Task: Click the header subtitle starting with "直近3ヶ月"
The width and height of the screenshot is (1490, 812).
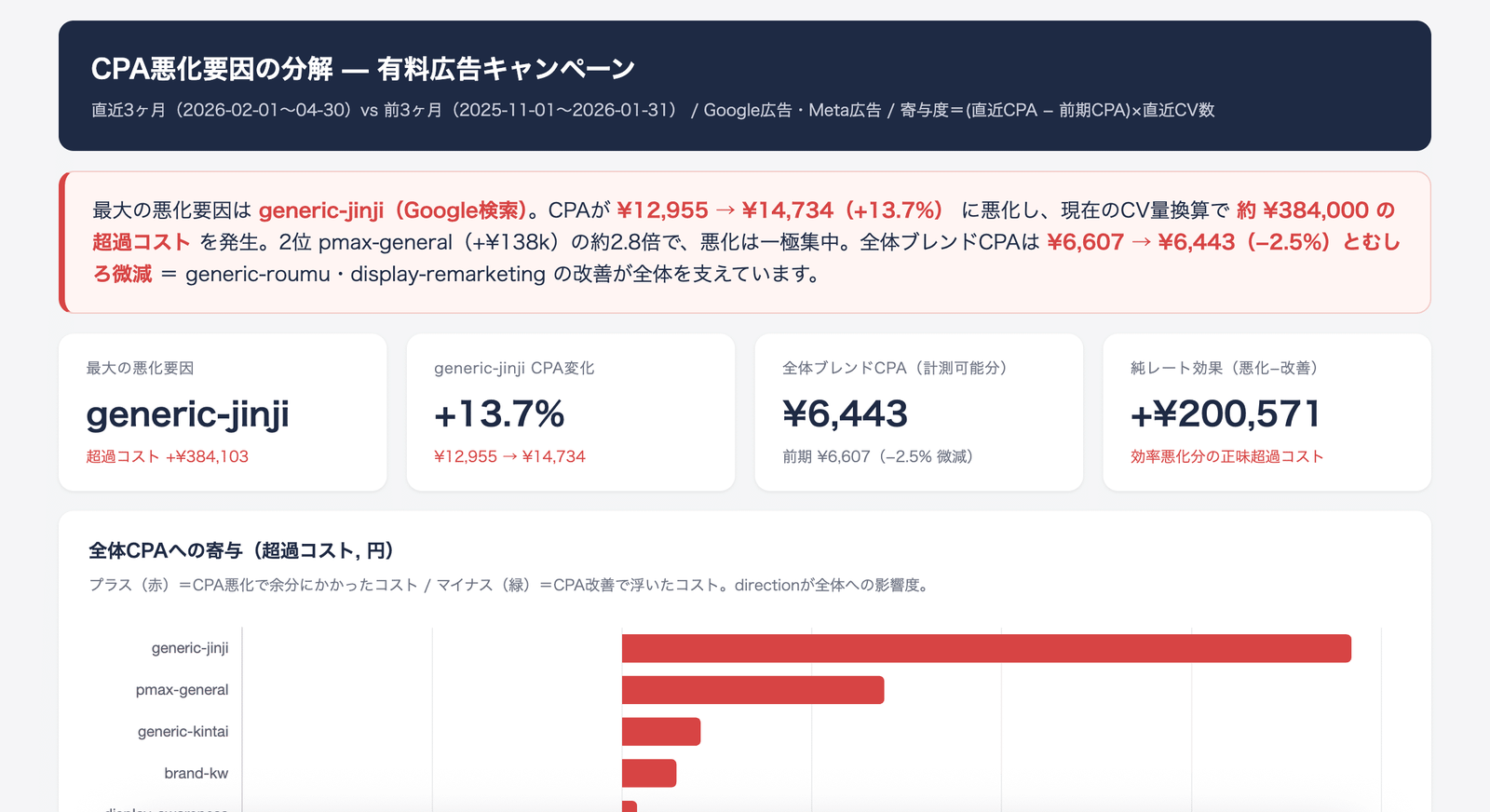Action: tap(653, 110)
